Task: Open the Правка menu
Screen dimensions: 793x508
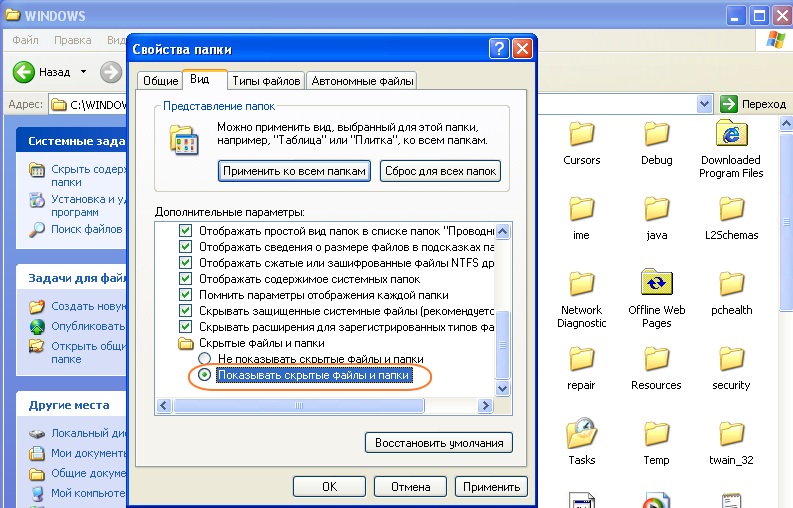Action: [x=73, y=40]
